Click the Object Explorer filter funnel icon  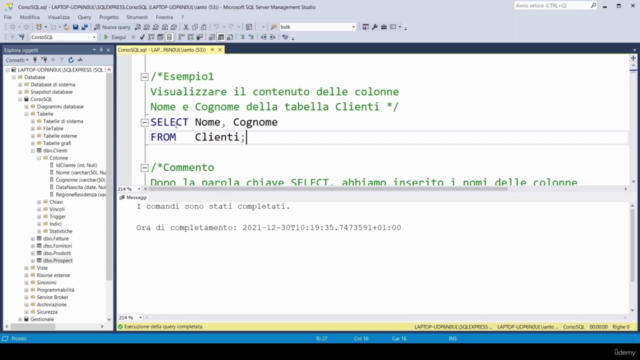pyautogui.click(x=62, y=60)
